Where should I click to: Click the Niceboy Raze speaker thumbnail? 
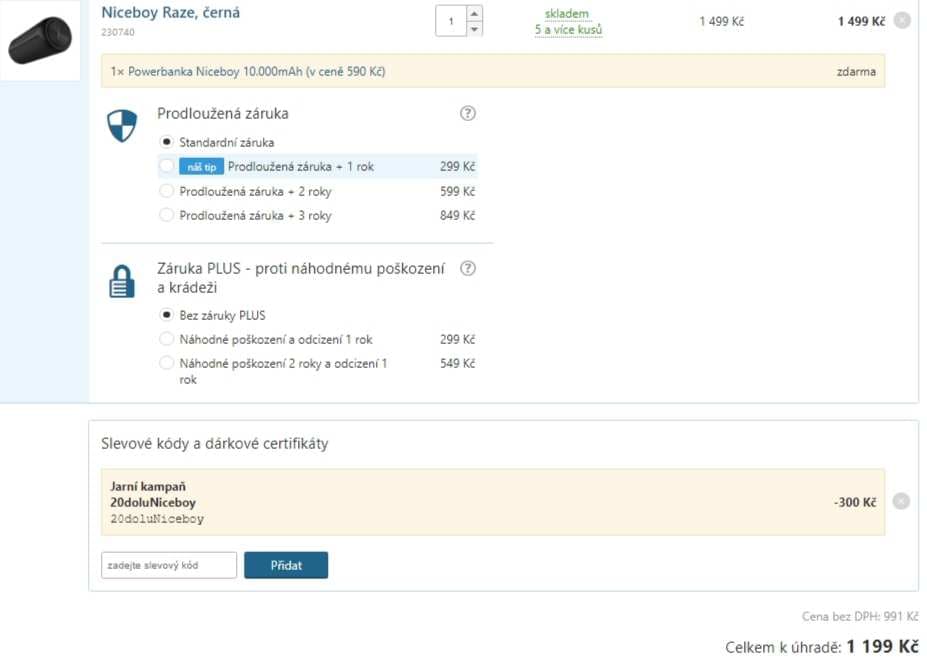point(40,41)
